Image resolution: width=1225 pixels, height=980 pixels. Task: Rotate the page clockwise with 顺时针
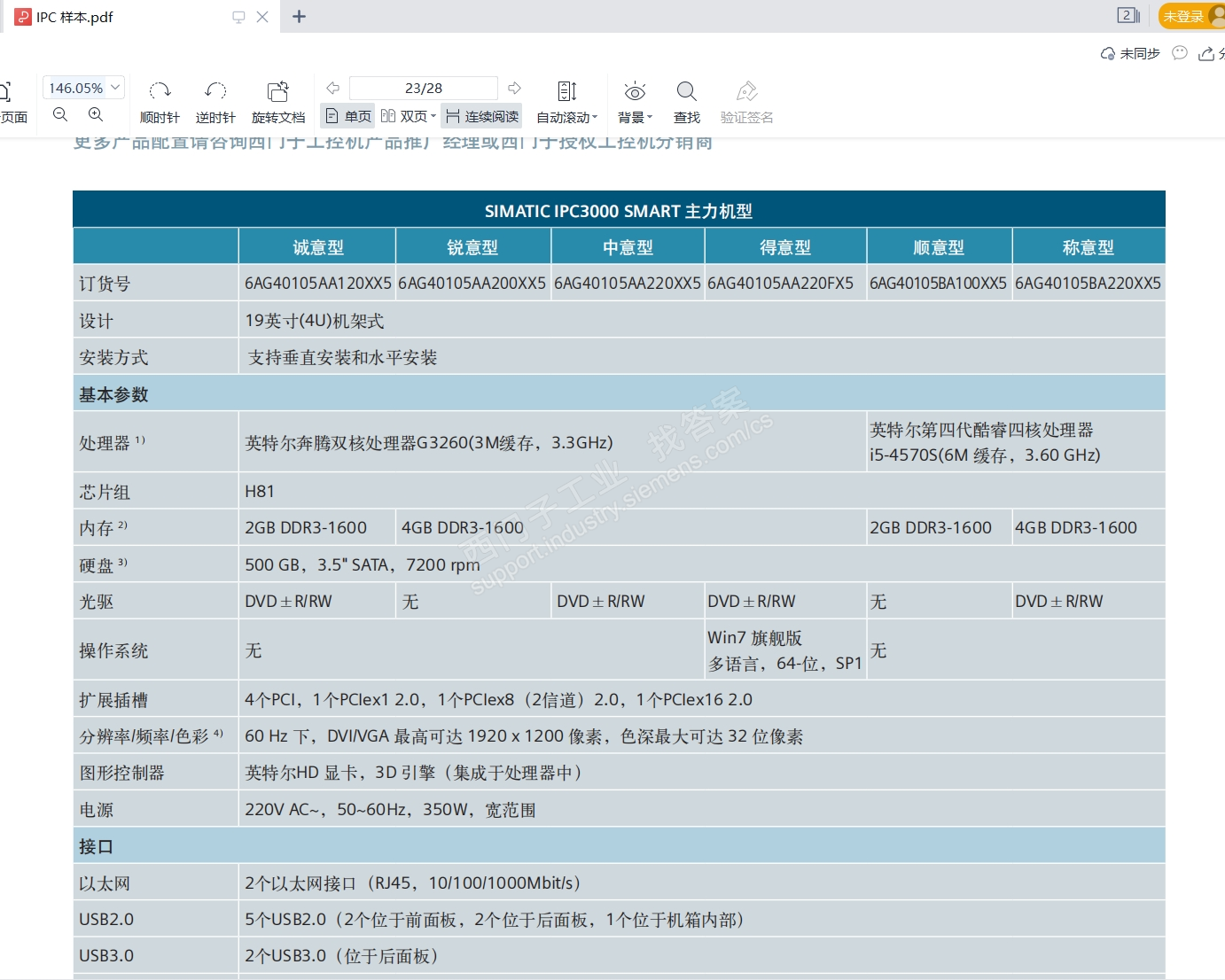pyautogui.click(x=160, y=102)
